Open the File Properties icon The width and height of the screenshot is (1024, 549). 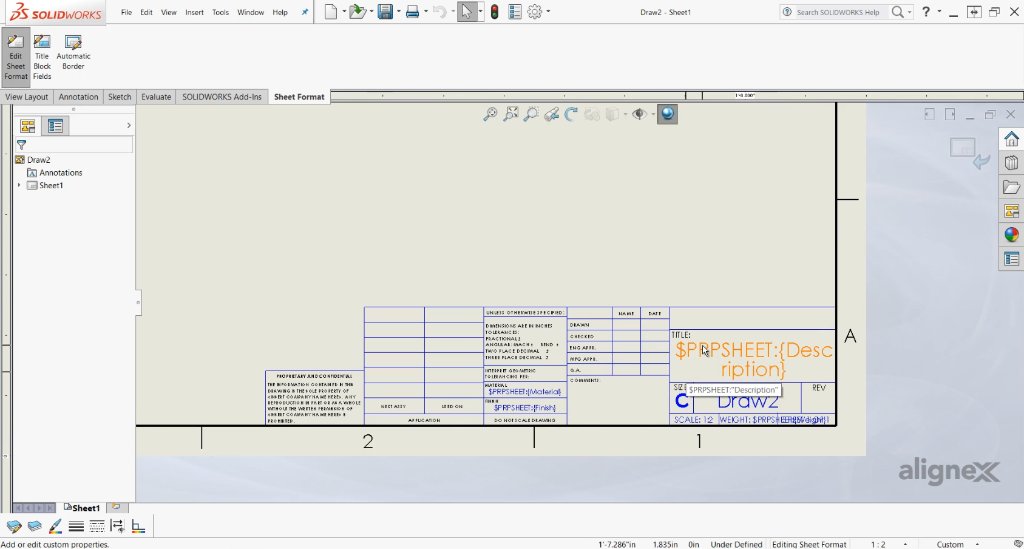pyautogui.click(x=515, y=12)
